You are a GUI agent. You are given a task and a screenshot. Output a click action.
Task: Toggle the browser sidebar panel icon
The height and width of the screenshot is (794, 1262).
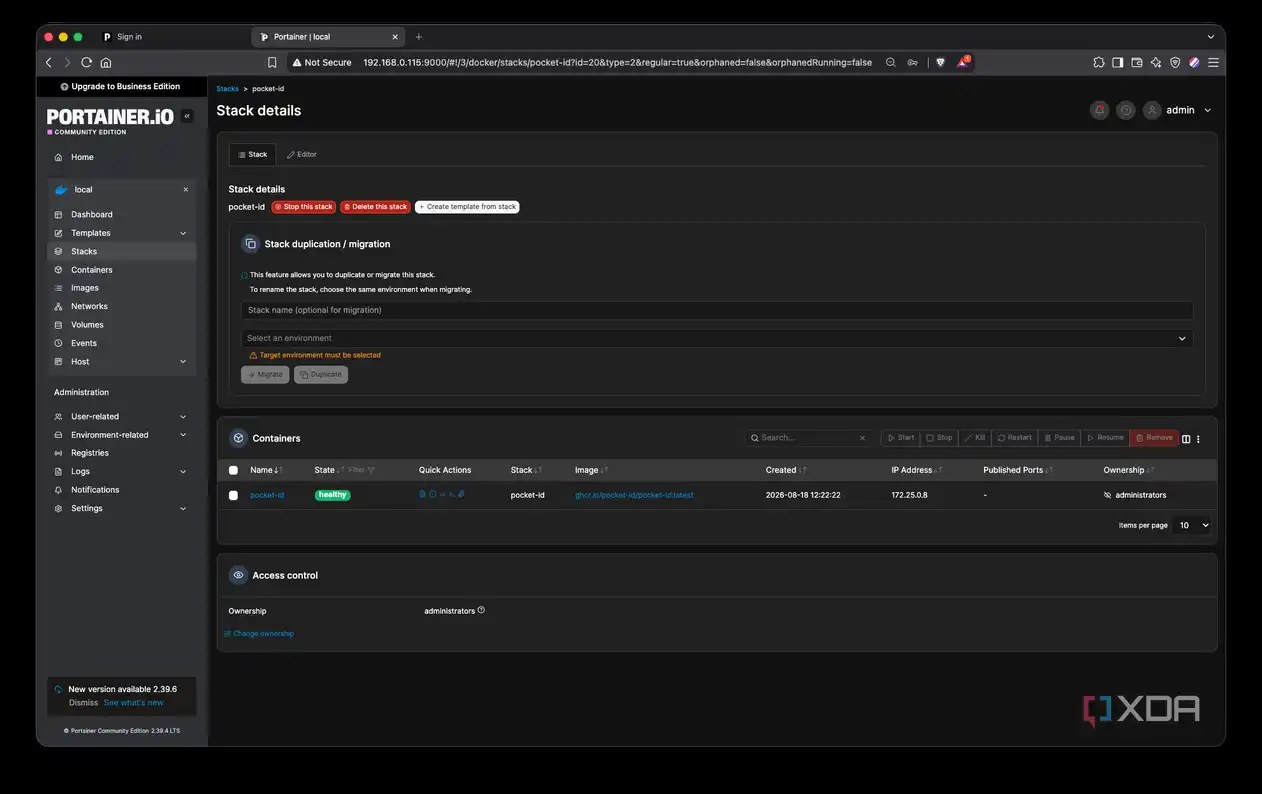point(1117,62)
